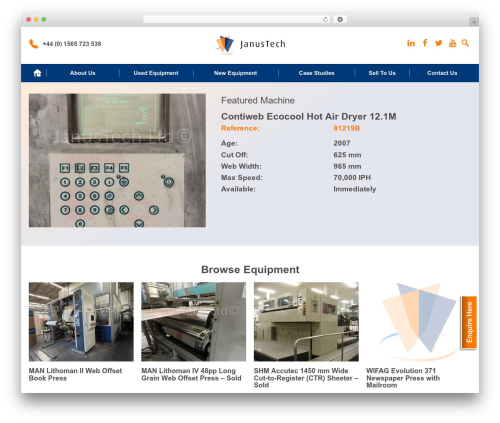Open SHM Accutec sheeter thumbnail
This screenshot has width=500, height=423.
coord(306,322)
